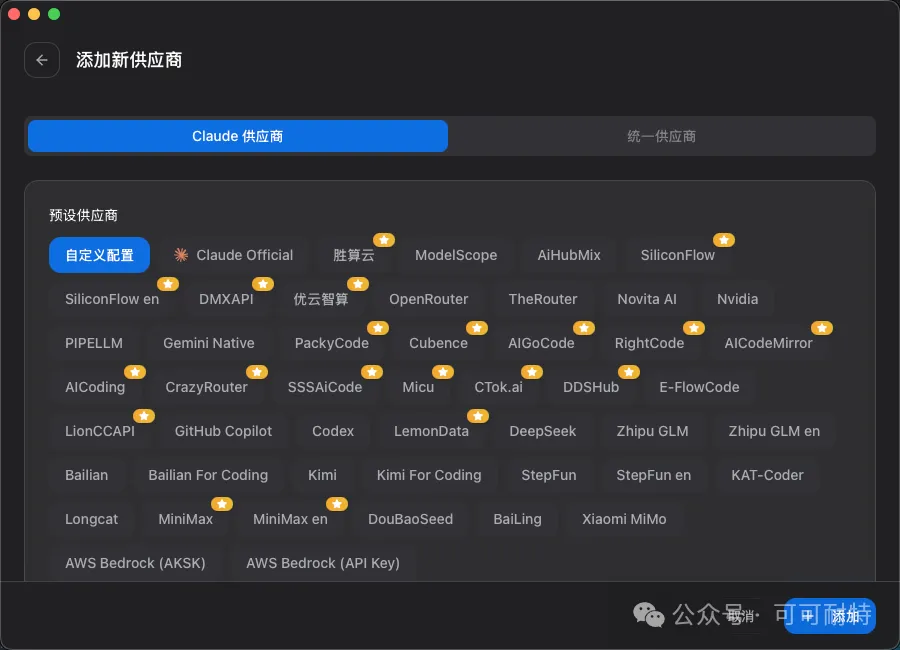Choose CrazyRouter provider
900x650 pixels.
point(207,387)
